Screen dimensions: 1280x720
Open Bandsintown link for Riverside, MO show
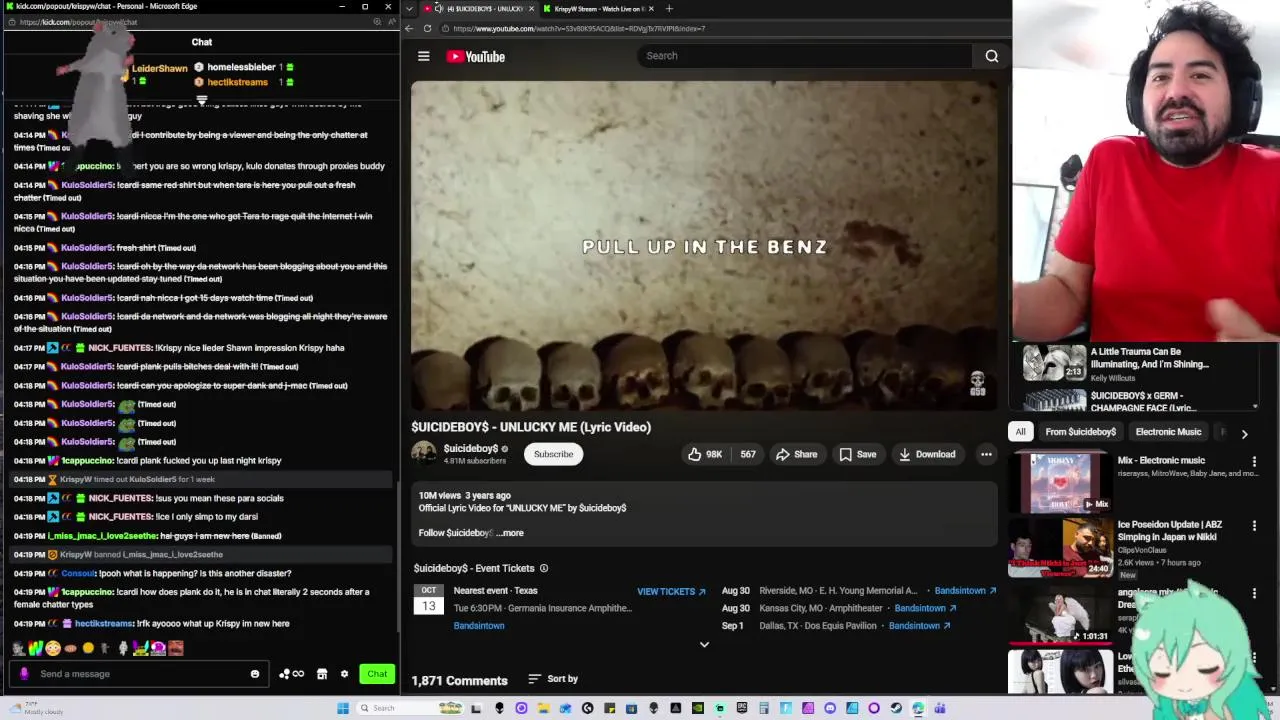(965, 591)
